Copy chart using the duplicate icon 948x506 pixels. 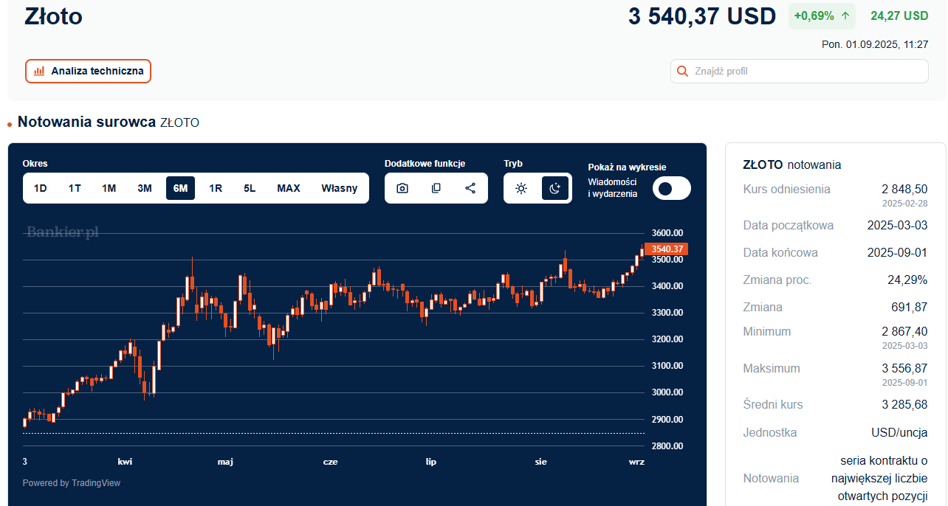(x=436, y=188)
